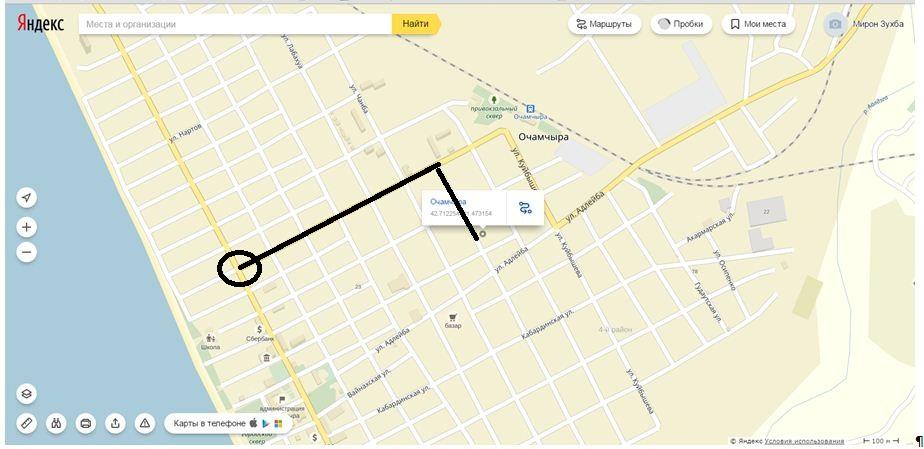This screenshot has width=924, height=449.
Task: Click the Найти search button
Action: pos(415,24)
